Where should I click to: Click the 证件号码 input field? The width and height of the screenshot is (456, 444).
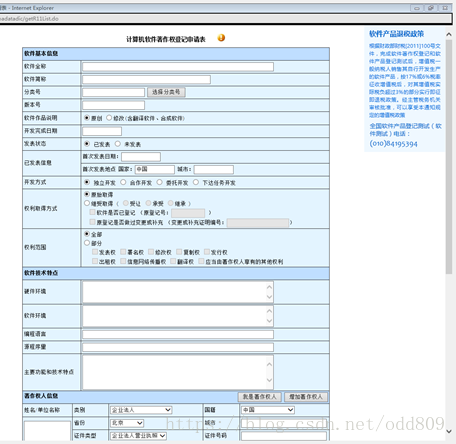click(284, 436)
